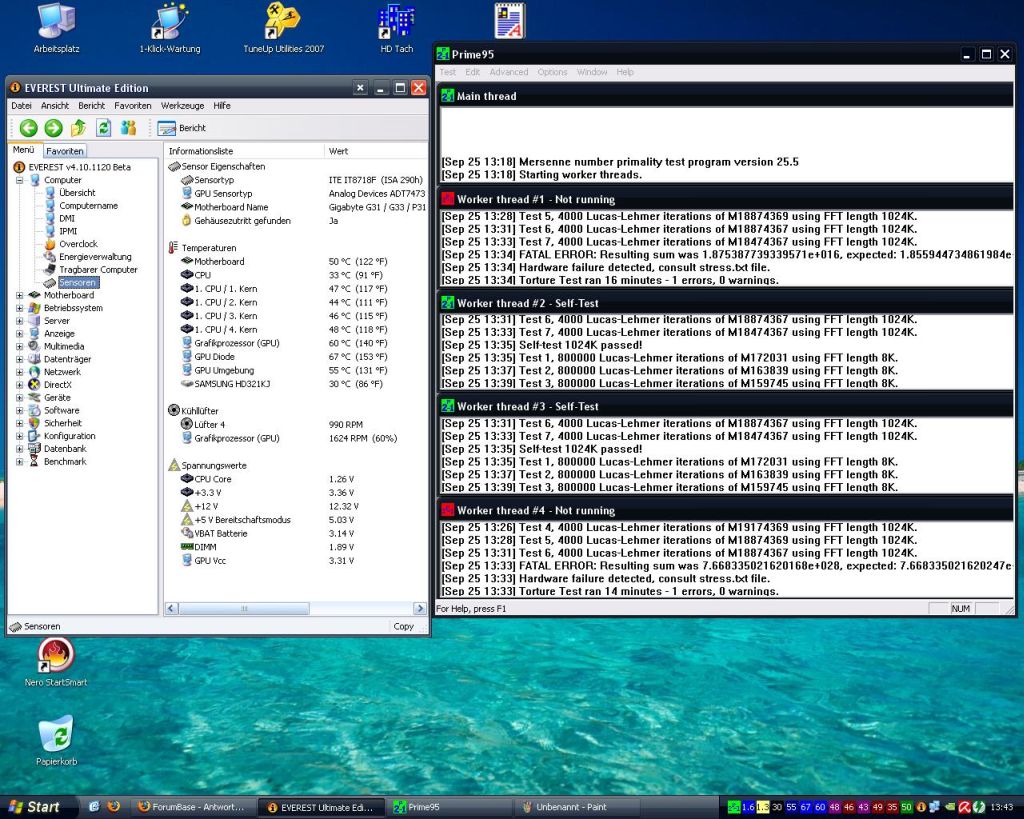1024x819 pixels.
Task: Switch to the Favoriten tab in left panel
Action: coord(65,151)
